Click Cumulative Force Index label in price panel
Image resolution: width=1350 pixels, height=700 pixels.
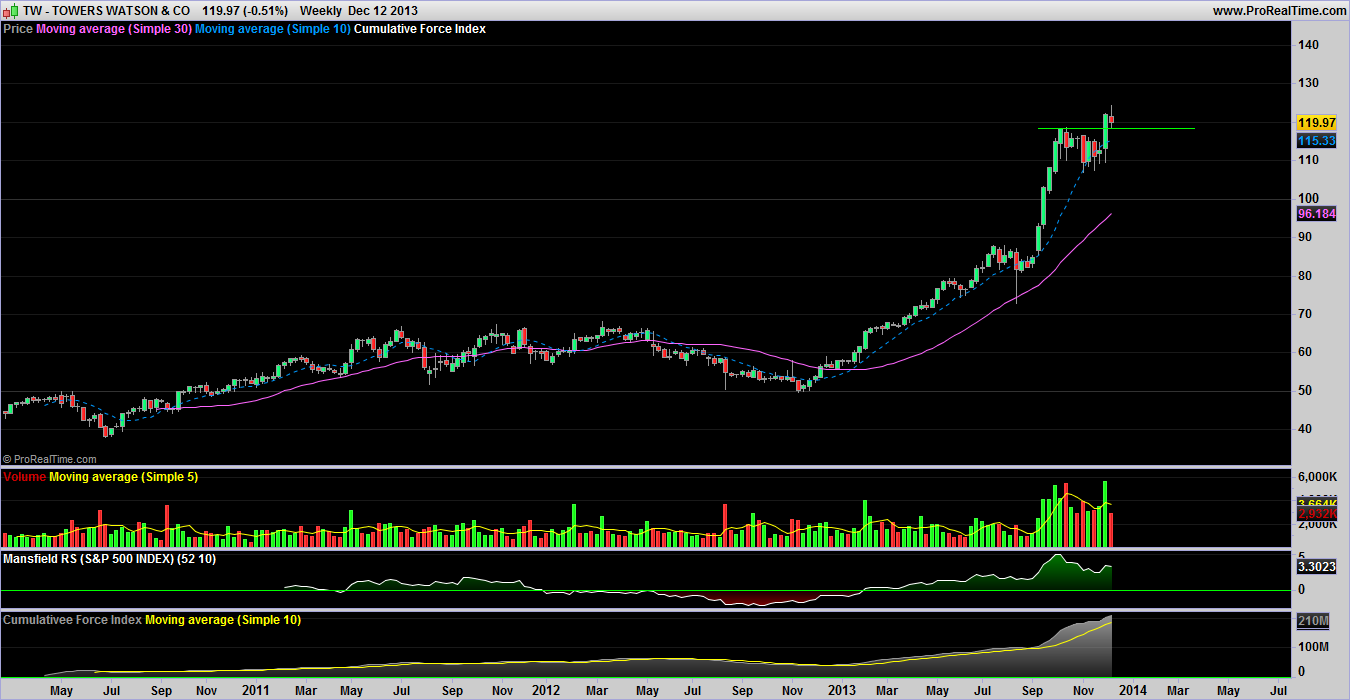(420, 29)
